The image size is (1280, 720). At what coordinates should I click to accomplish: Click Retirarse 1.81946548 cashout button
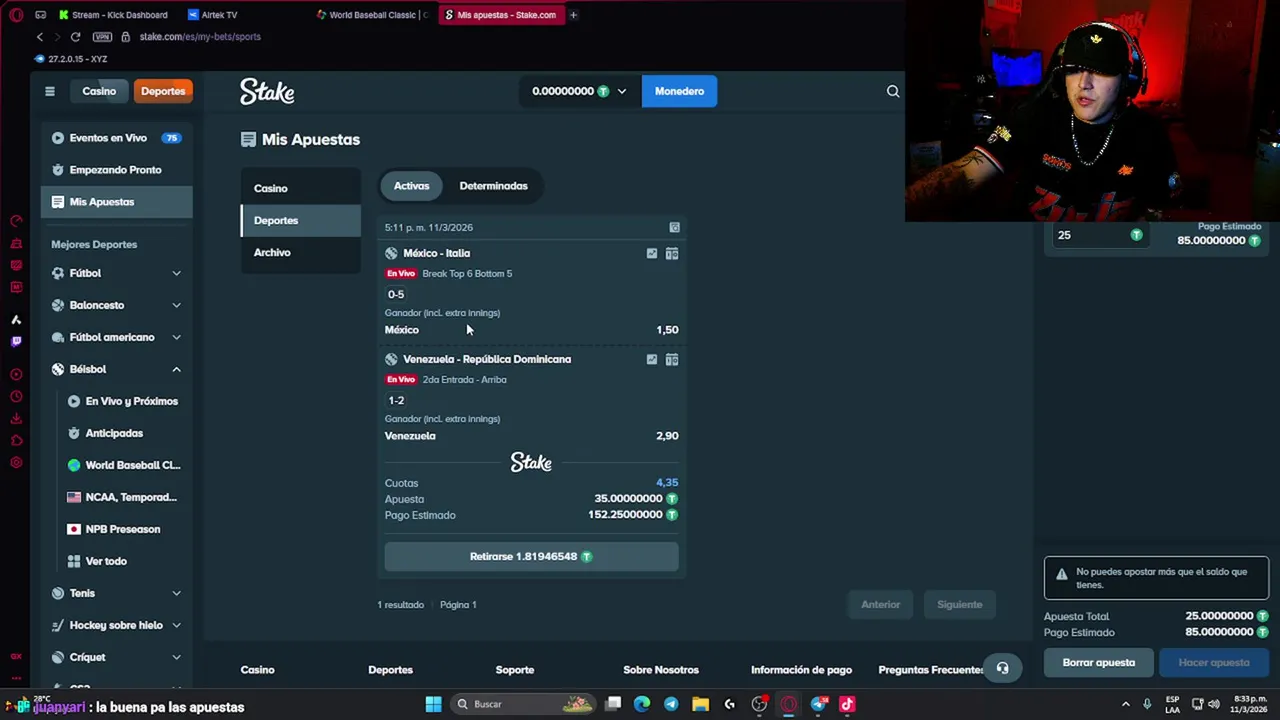pos(531,556)
